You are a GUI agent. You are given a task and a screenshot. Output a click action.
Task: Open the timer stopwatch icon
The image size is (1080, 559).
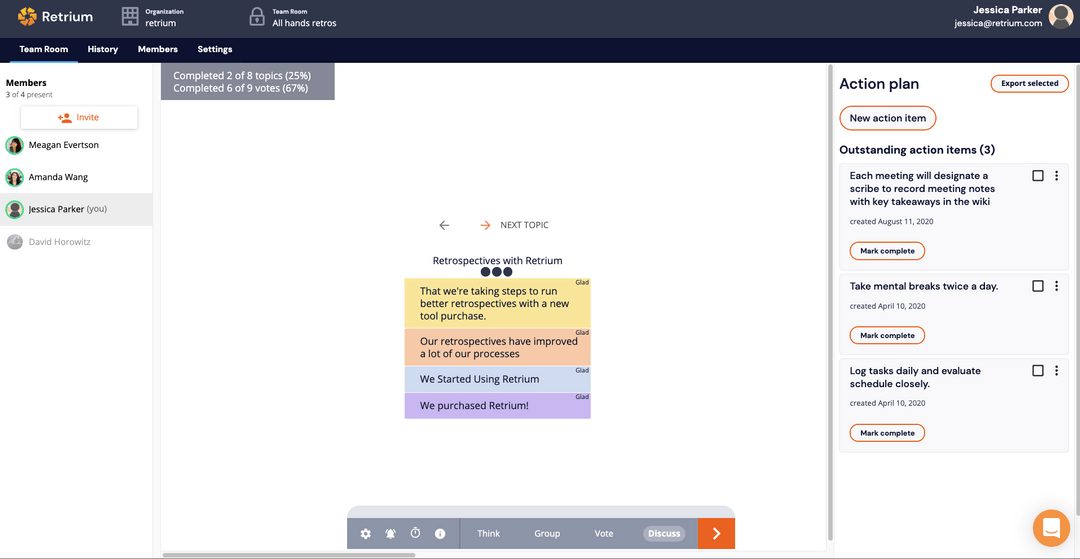click(415, 533)
